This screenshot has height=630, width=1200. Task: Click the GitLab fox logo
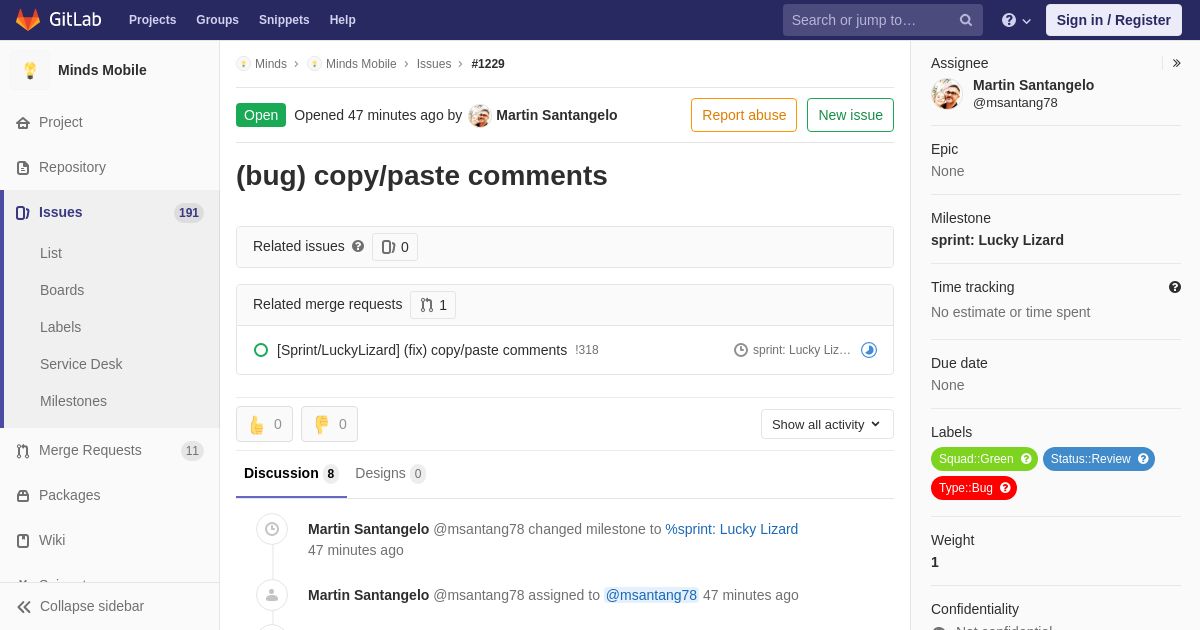coord(28,20)
